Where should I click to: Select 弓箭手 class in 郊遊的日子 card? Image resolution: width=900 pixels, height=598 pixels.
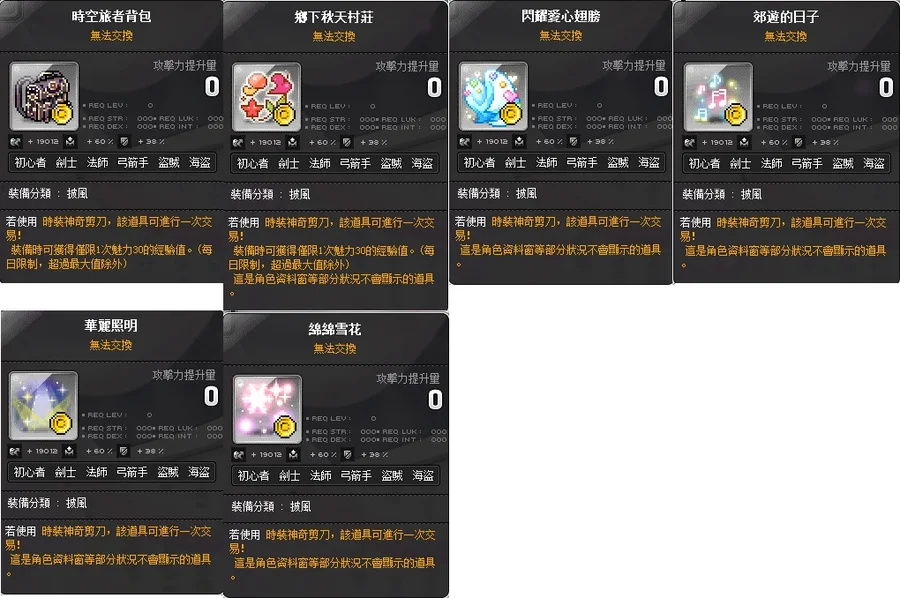(x=807, y=164)
